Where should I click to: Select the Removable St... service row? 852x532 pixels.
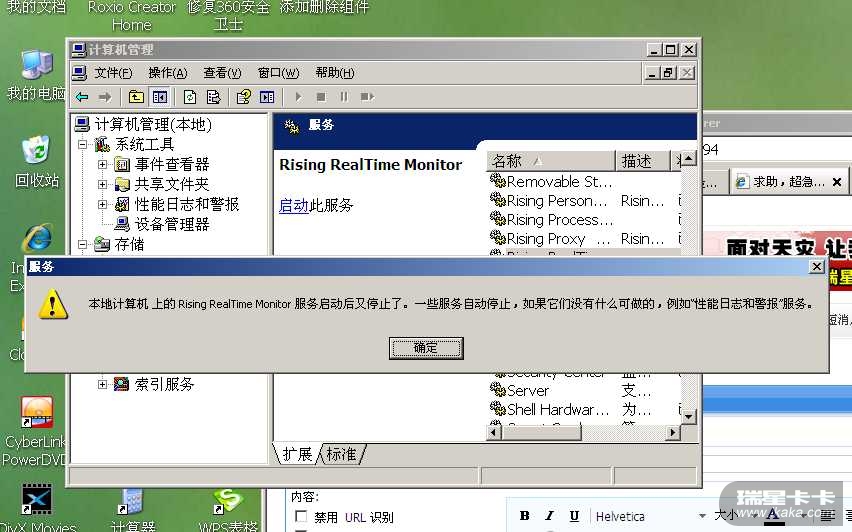559,181
